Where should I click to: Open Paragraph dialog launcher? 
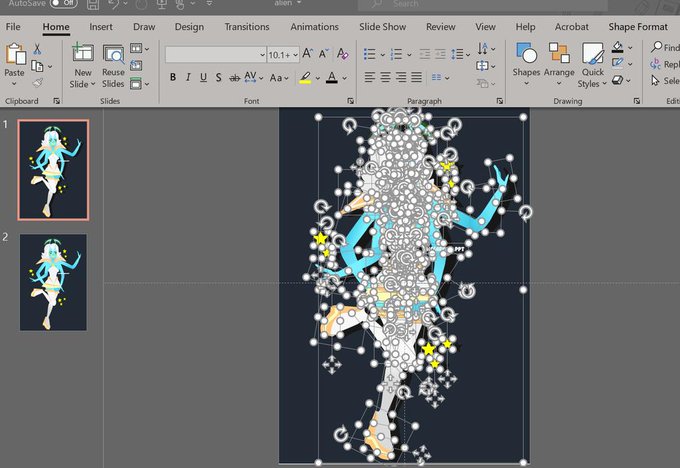pos(500,101)
